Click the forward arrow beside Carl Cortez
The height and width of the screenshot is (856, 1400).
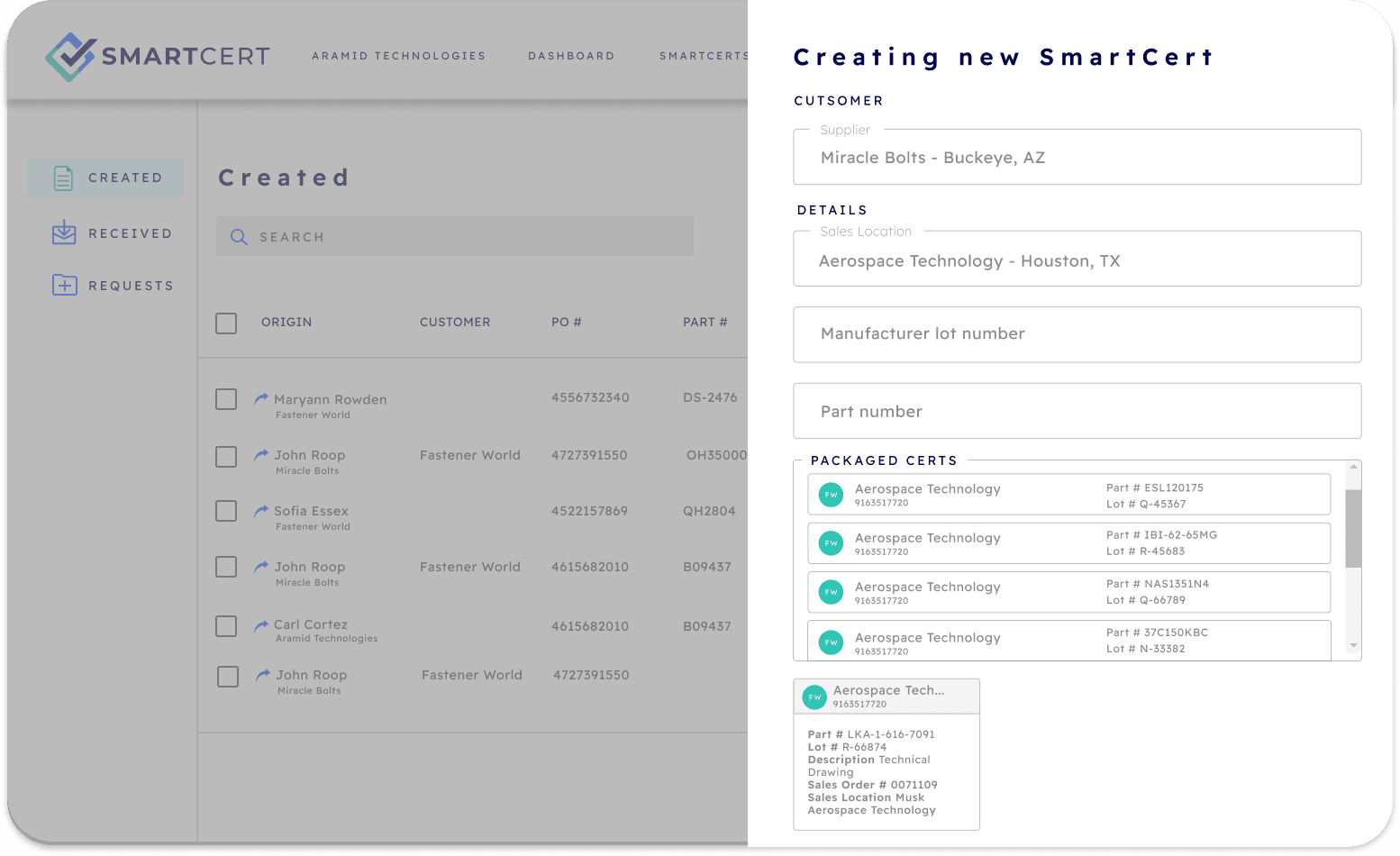pyautogui.click(x=260, y=623)
